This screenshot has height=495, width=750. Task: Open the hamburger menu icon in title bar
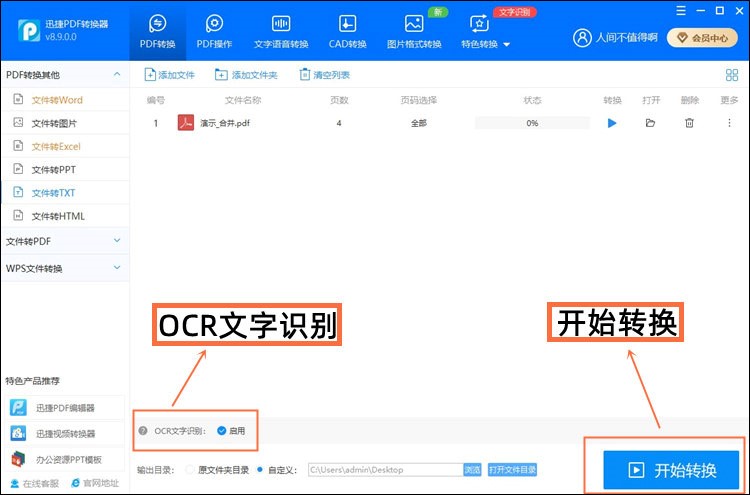[681, 11]
